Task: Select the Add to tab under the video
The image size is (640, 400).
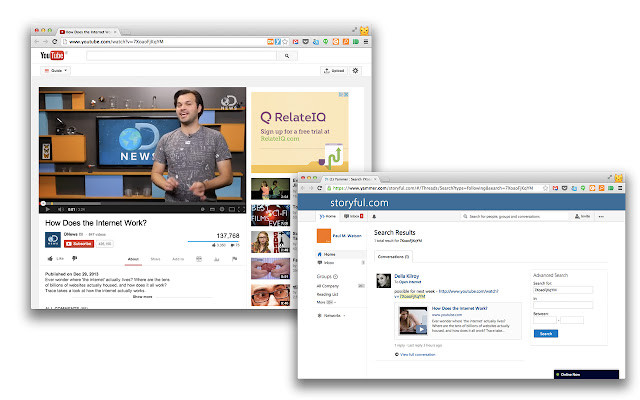Action: click(178, 259)
